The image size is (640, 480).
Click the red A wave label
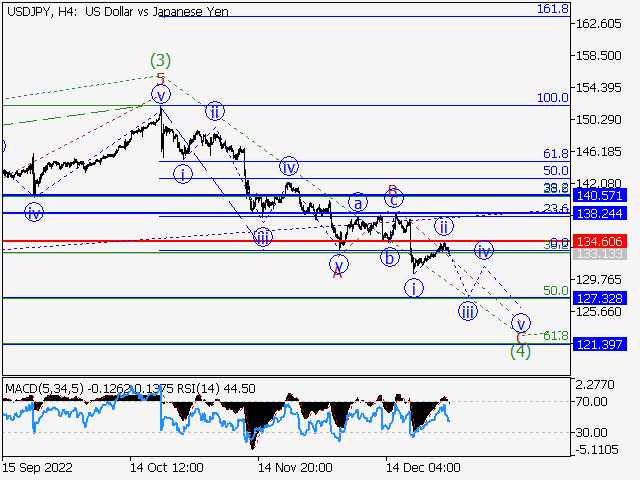point(337,273)
